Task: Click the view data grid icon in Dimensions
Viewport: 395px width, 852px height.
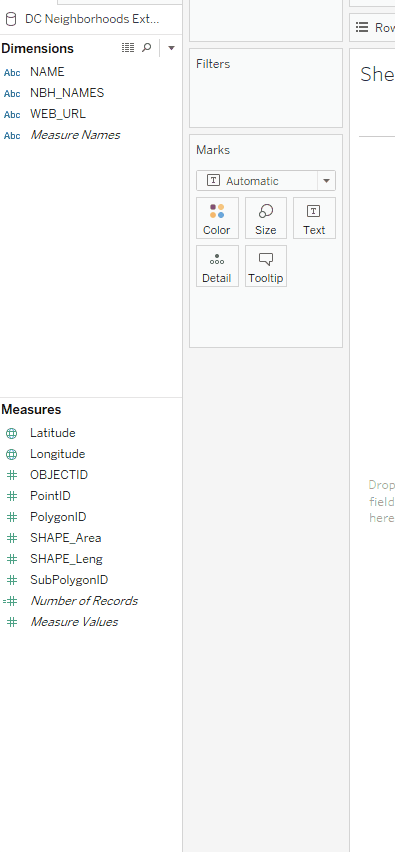Action: click(128, 48)
